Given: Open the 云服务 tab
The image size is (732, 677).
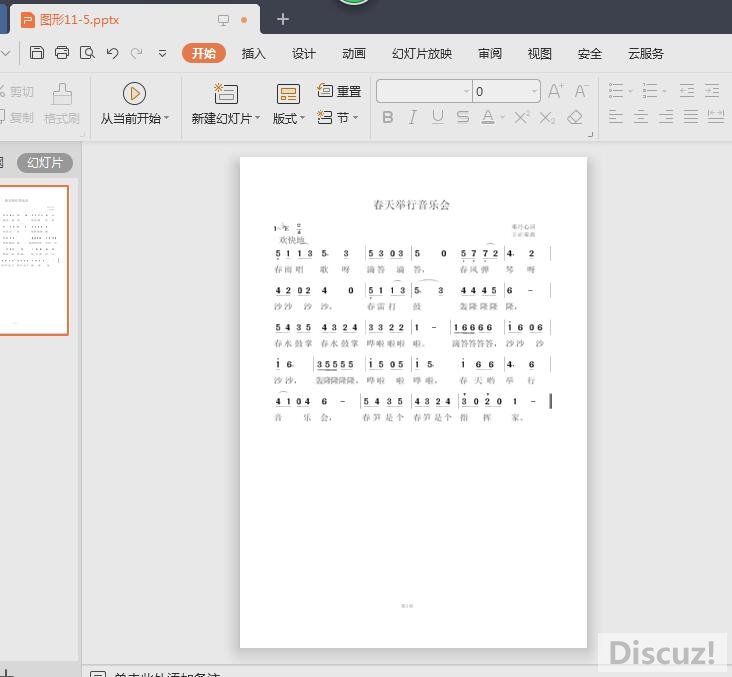Looking at the screenshot, I should [x=646, y=54].
